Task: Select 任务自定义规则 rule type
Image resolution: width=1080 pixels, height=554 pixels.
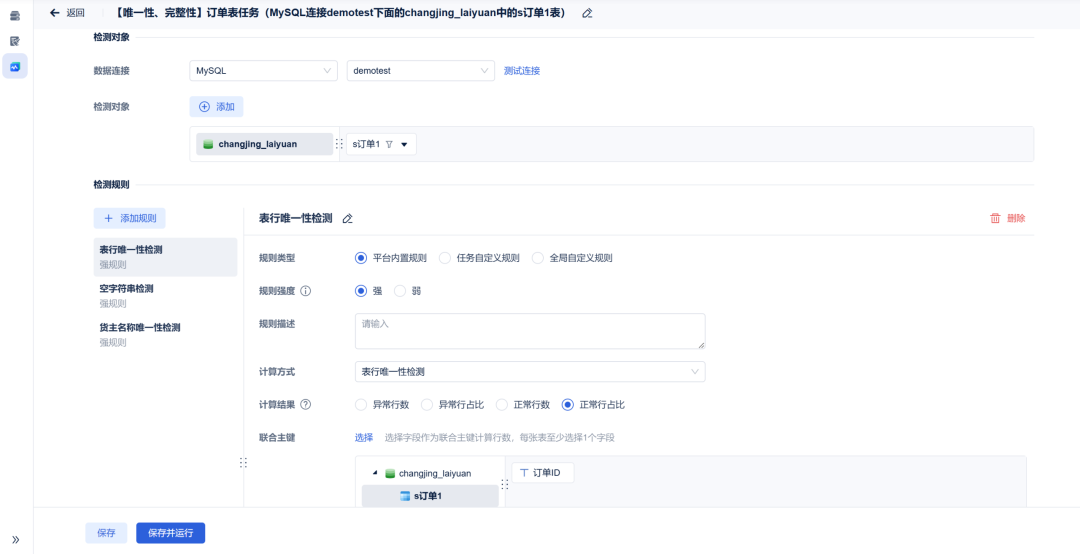Action: point(479,258)
